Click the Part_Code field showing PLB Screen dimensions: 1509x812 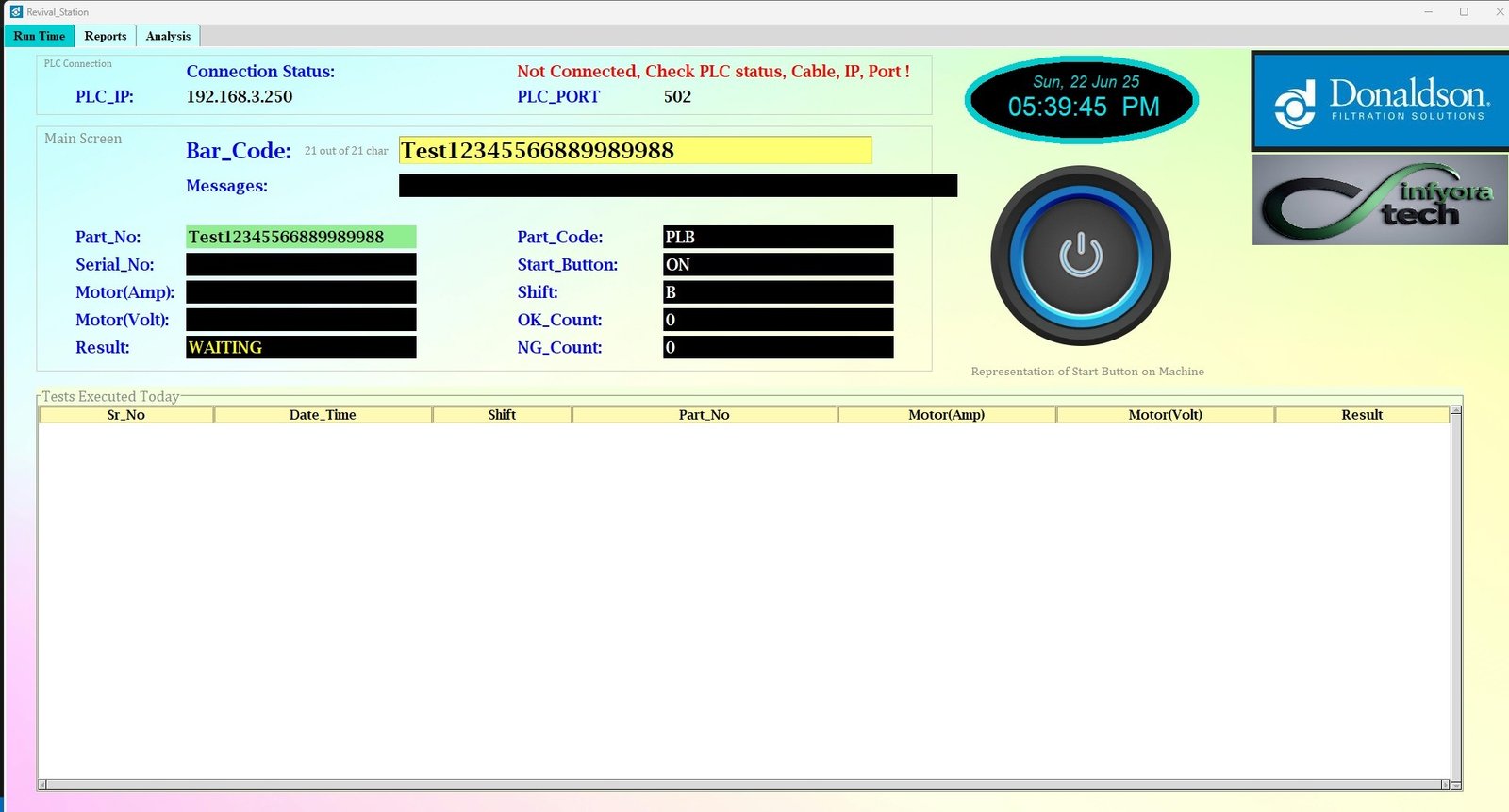click(777, 237)
